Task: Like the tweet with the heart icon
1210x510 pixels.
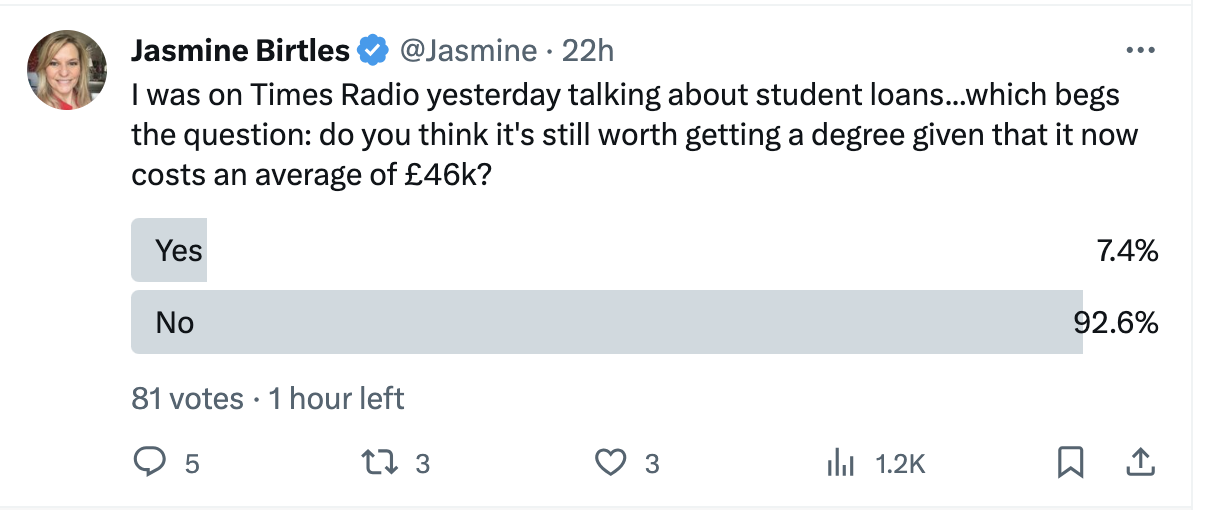Action: click(609, 463)
